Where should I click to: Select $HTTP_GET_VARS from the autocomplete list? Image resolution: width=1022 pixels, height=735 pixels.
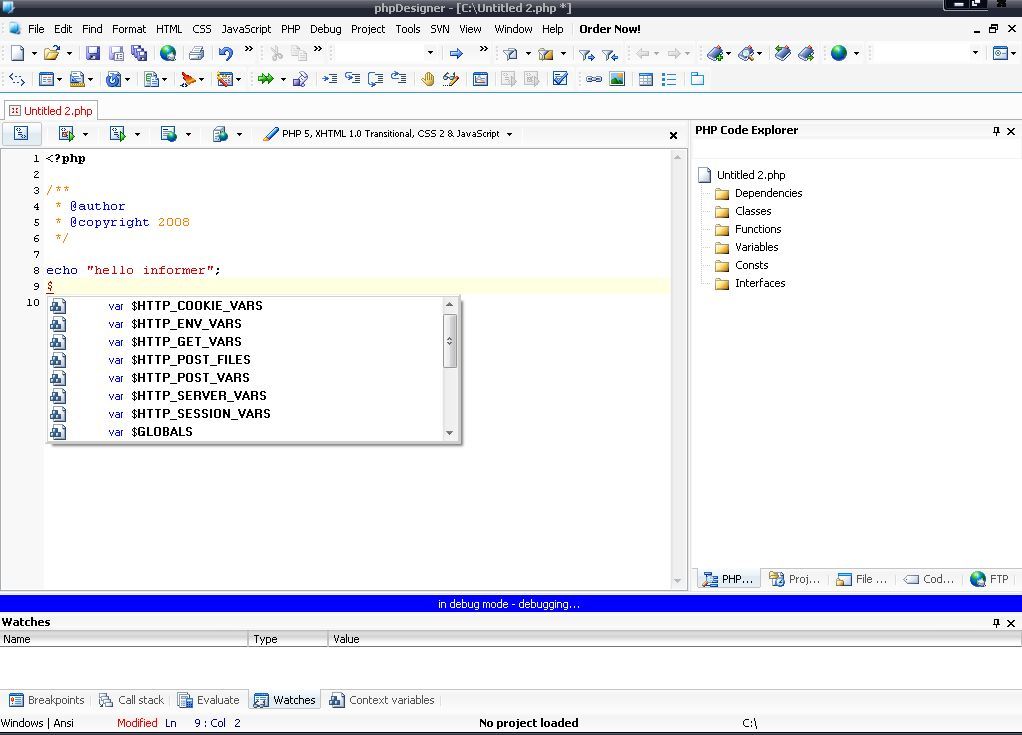[246, 342]
